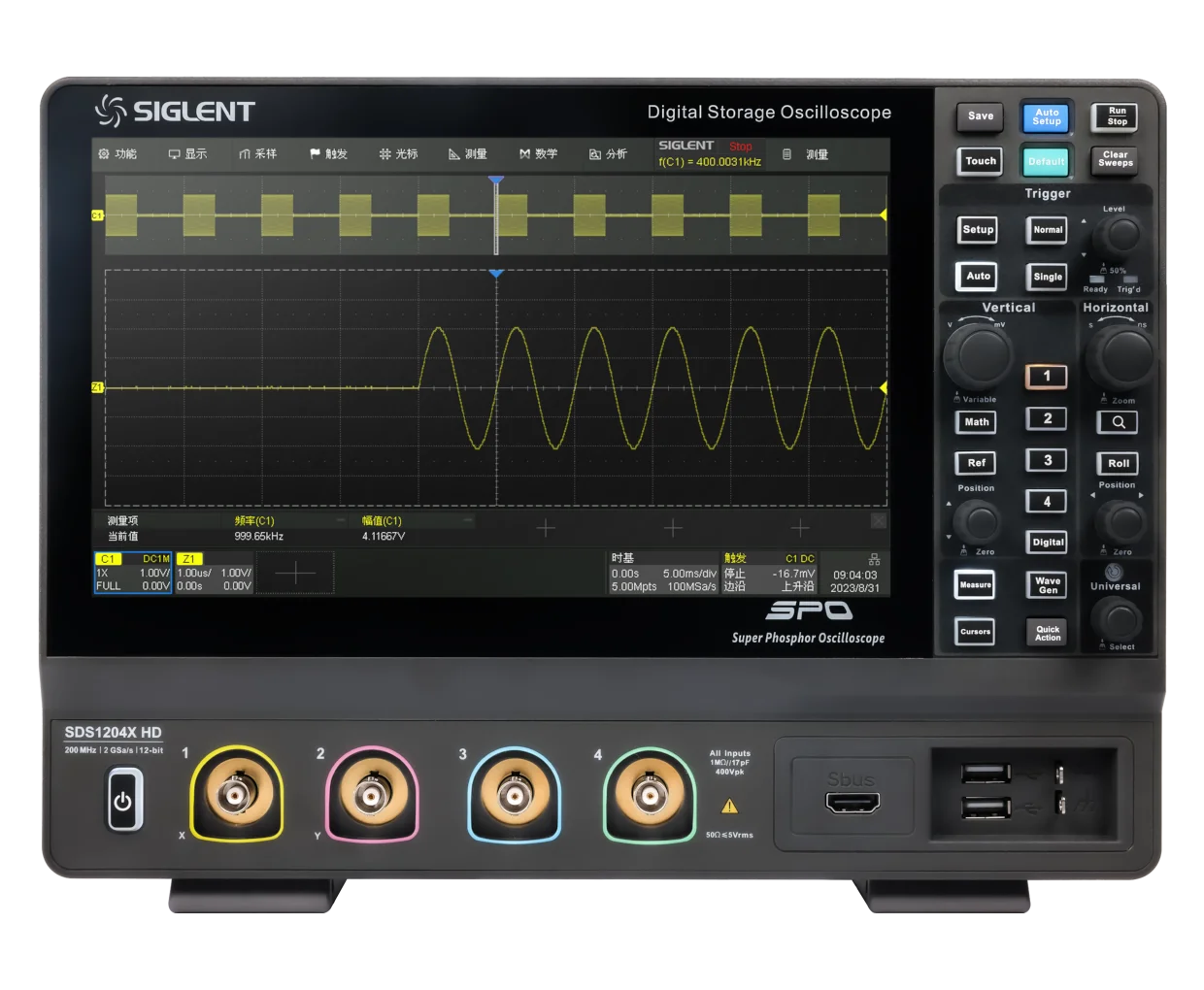The height and width of the screenshot is (990, 1204).
Task: Click the cyan Default button
Action: (x=1047, y=161)
